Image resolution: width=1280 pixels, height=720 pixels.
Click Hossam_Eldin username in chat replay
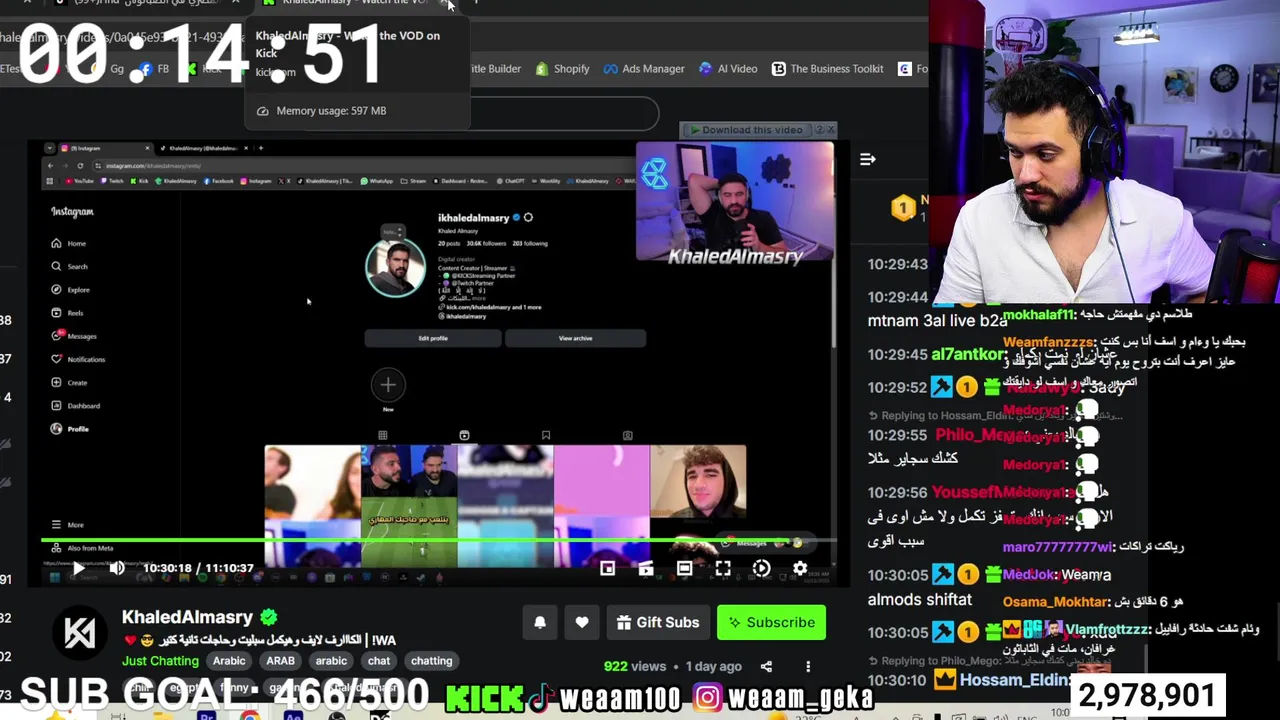pyautogui.click(x=1014, y=680)
